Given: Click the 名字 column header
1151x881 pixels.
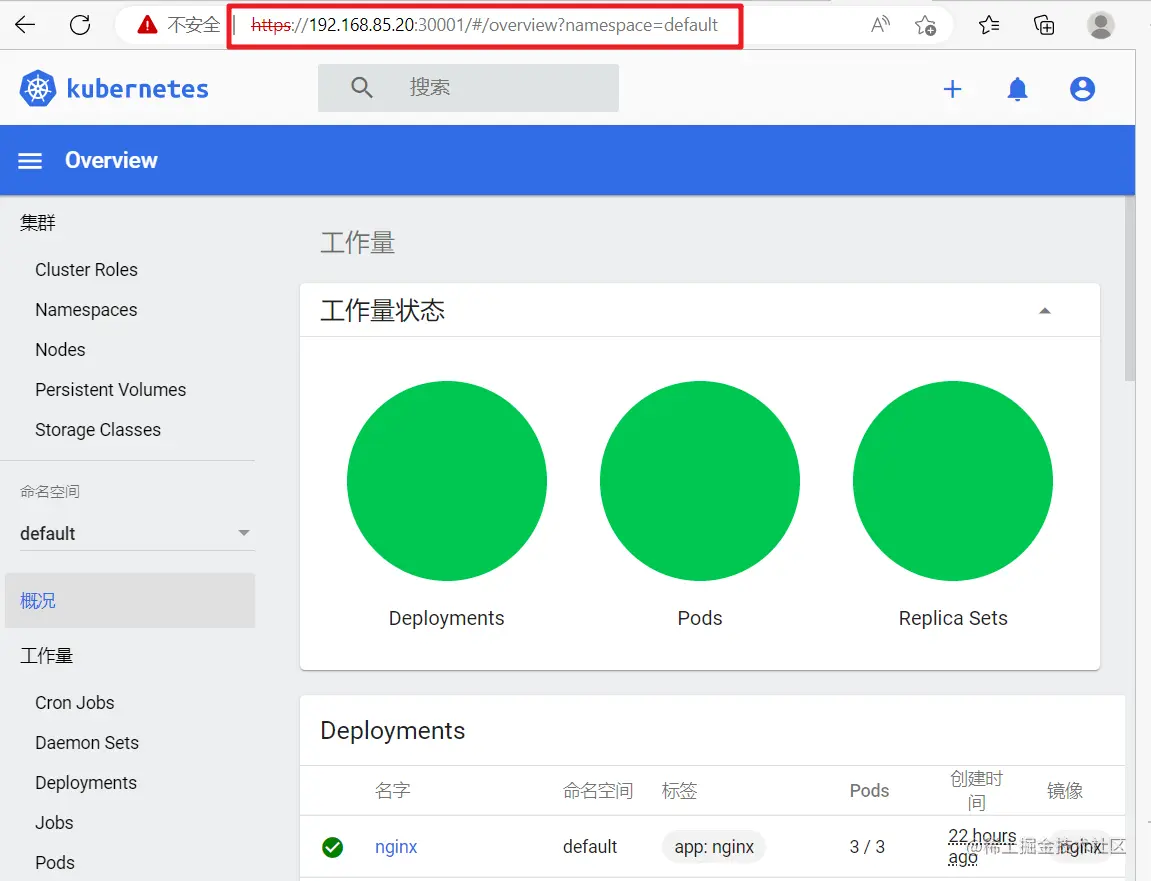Looking at the screenshot, I should (393, 791).
